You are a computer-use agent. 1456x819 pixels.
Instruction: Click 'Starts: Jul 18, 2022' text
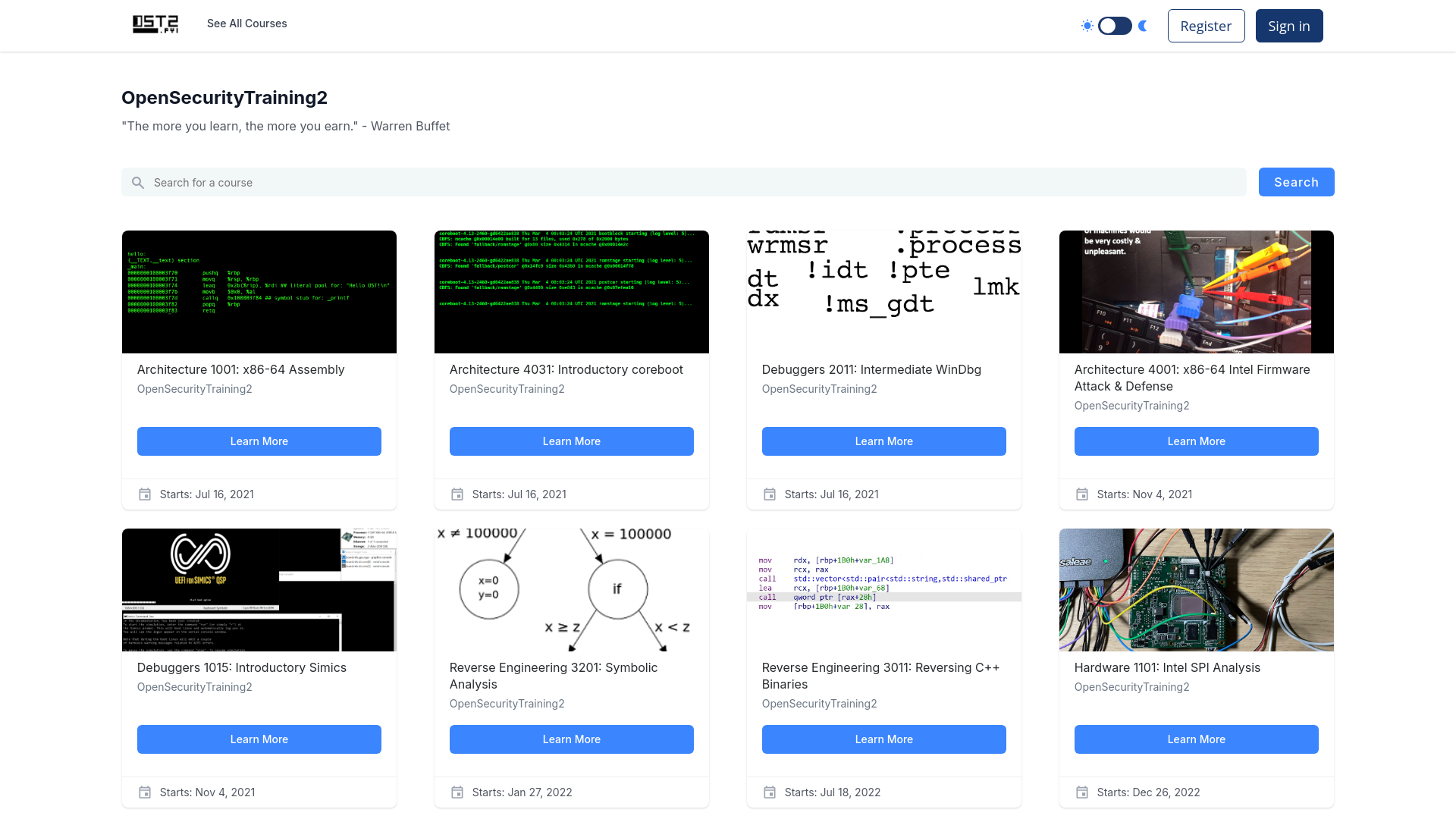pyautogui.click(x=833, y=792)
